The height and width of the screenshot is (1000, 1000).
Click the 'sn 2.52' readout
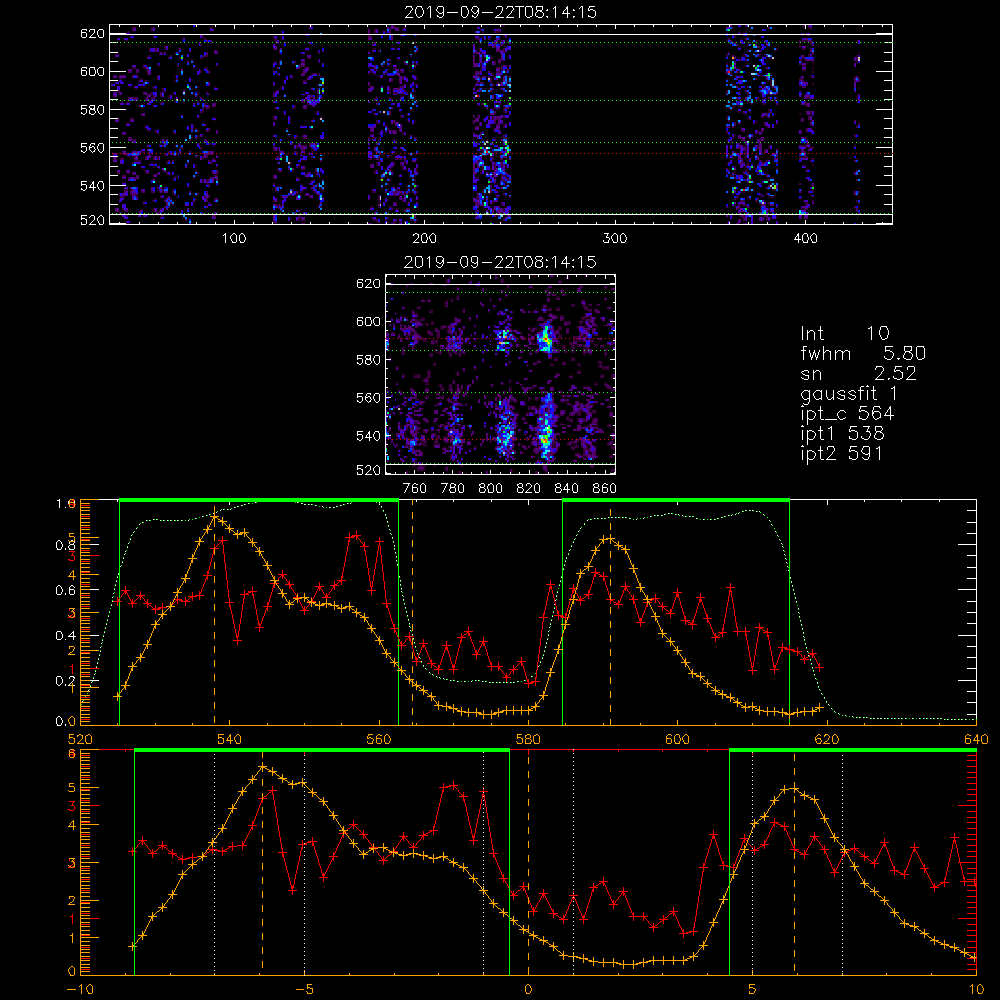pos(858,373)
